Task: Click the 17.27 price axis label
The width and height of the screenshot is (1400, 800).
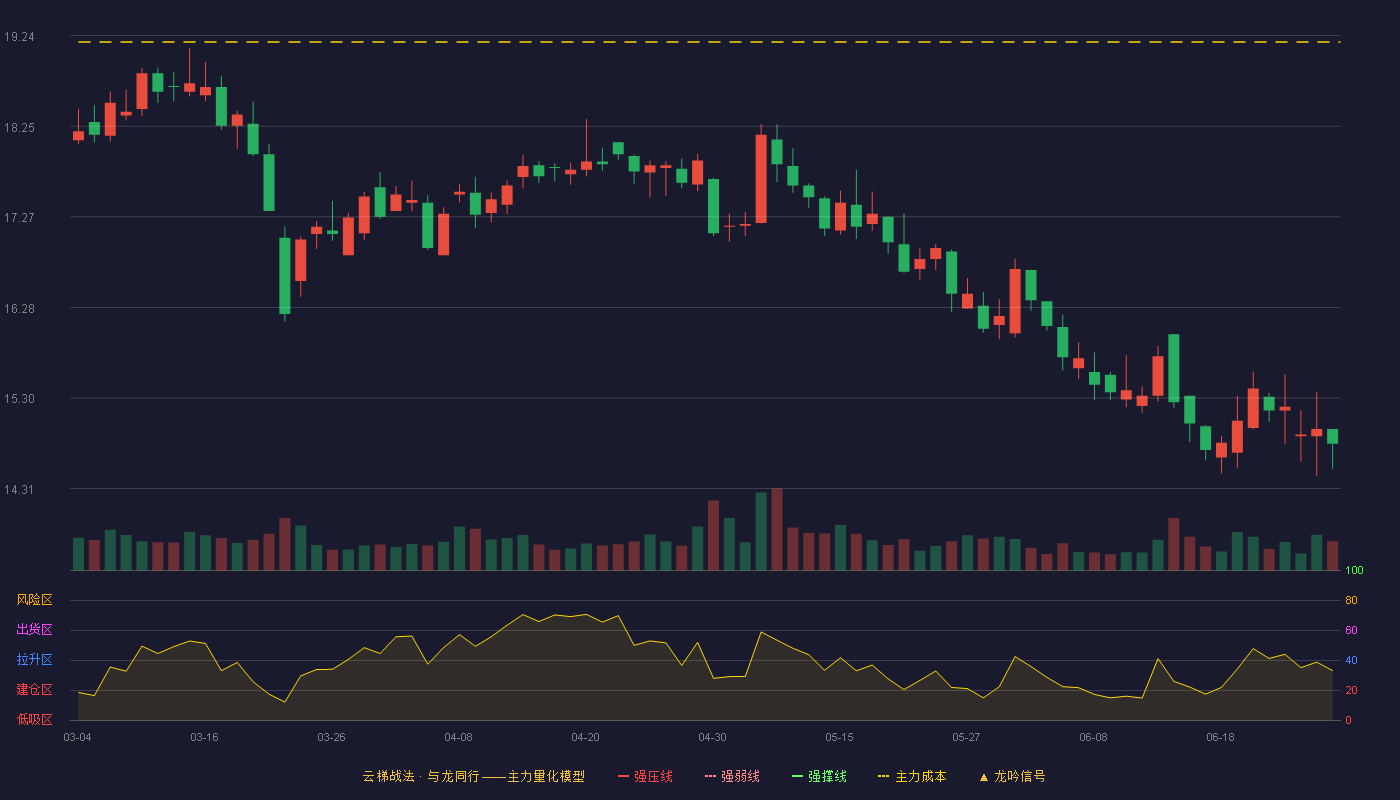Action: [19, 218]
